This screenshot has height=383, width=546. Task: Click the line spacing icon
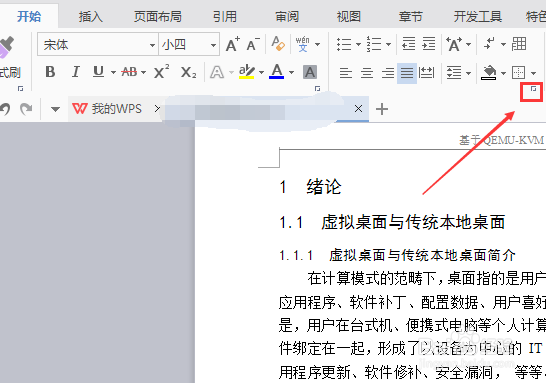[x=454, y=73]
